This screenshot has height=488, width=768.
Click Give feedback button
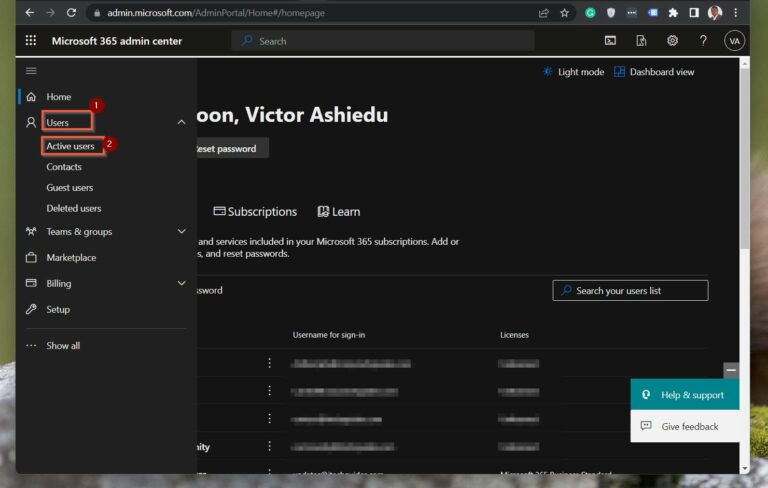coord(685,426)
